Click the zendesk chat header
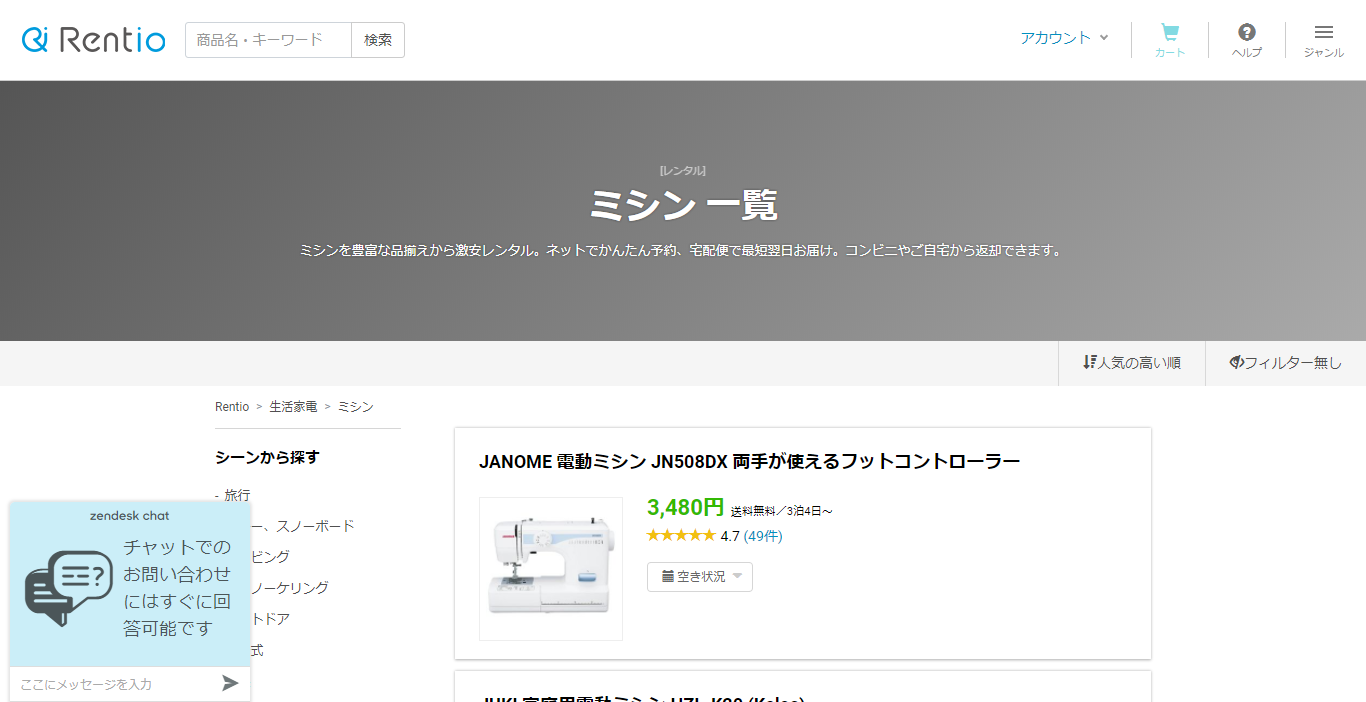 [x=130, y=516]
